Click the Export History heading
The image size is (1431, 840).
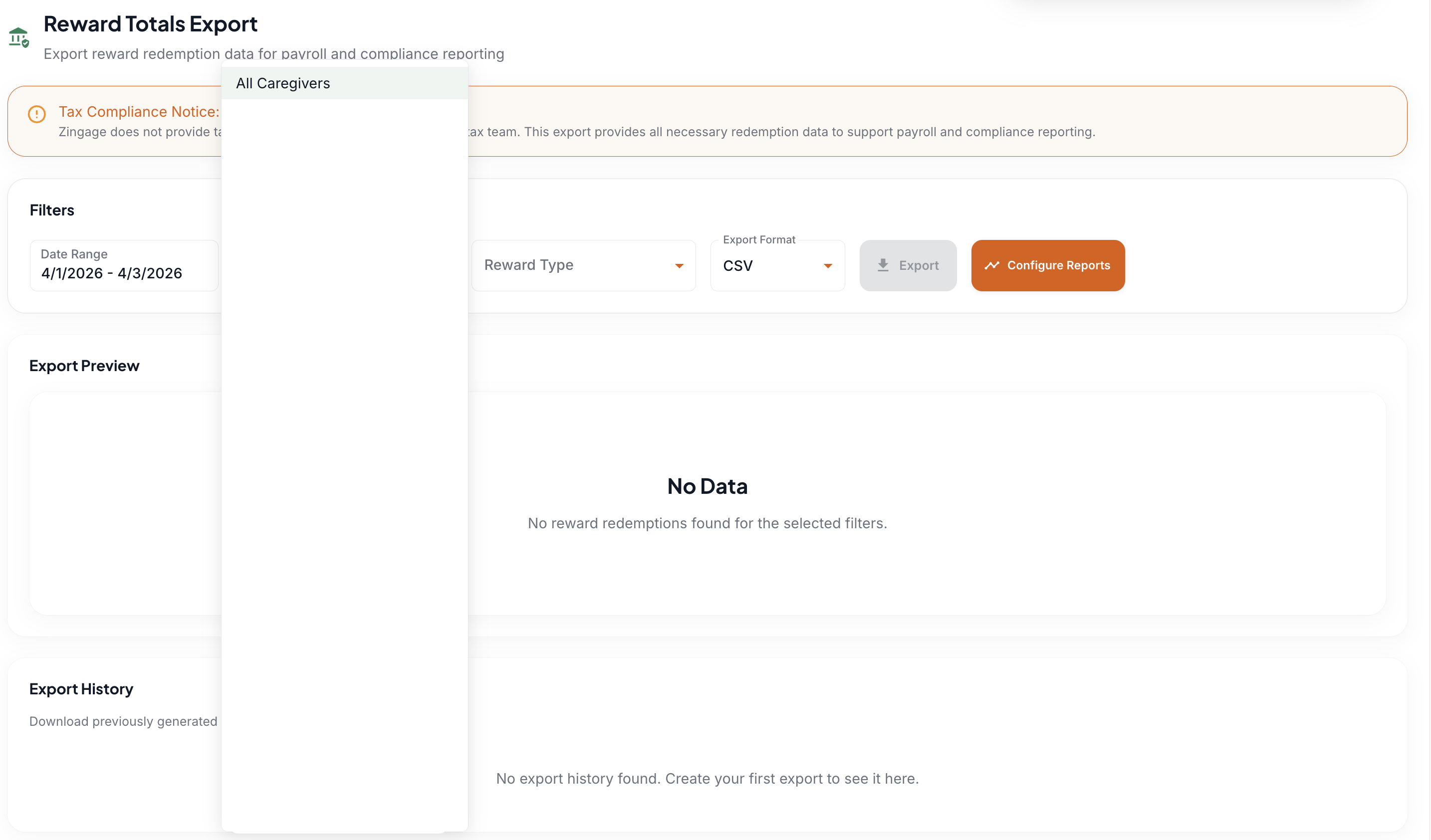click(x=81, y=688)
